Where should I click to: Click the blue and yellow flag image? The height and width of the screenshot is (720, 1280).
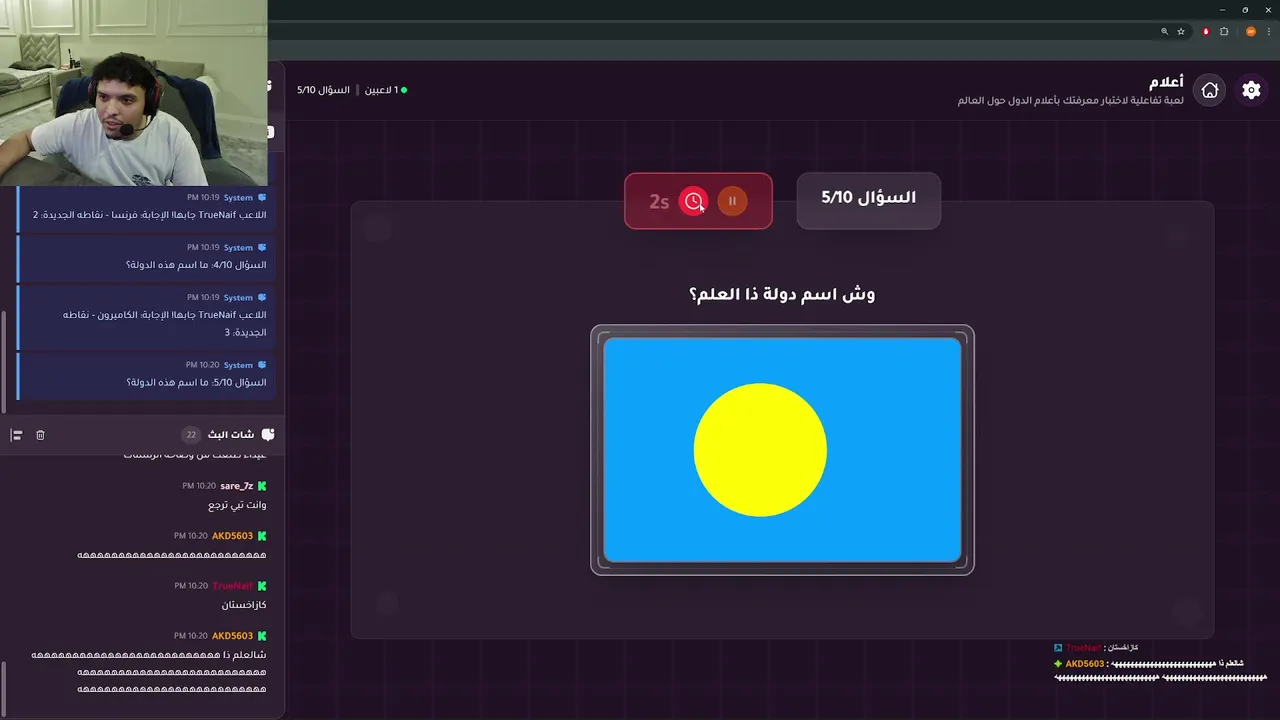[x=782, y=450]
